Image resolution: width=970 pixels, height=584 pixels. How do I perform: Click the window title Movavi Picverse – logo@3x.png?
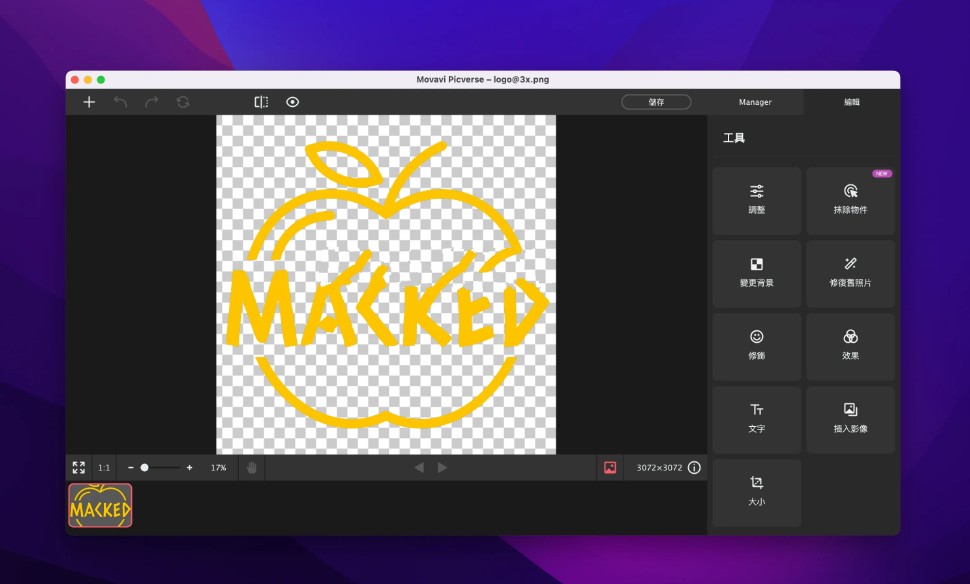[483, 79]
